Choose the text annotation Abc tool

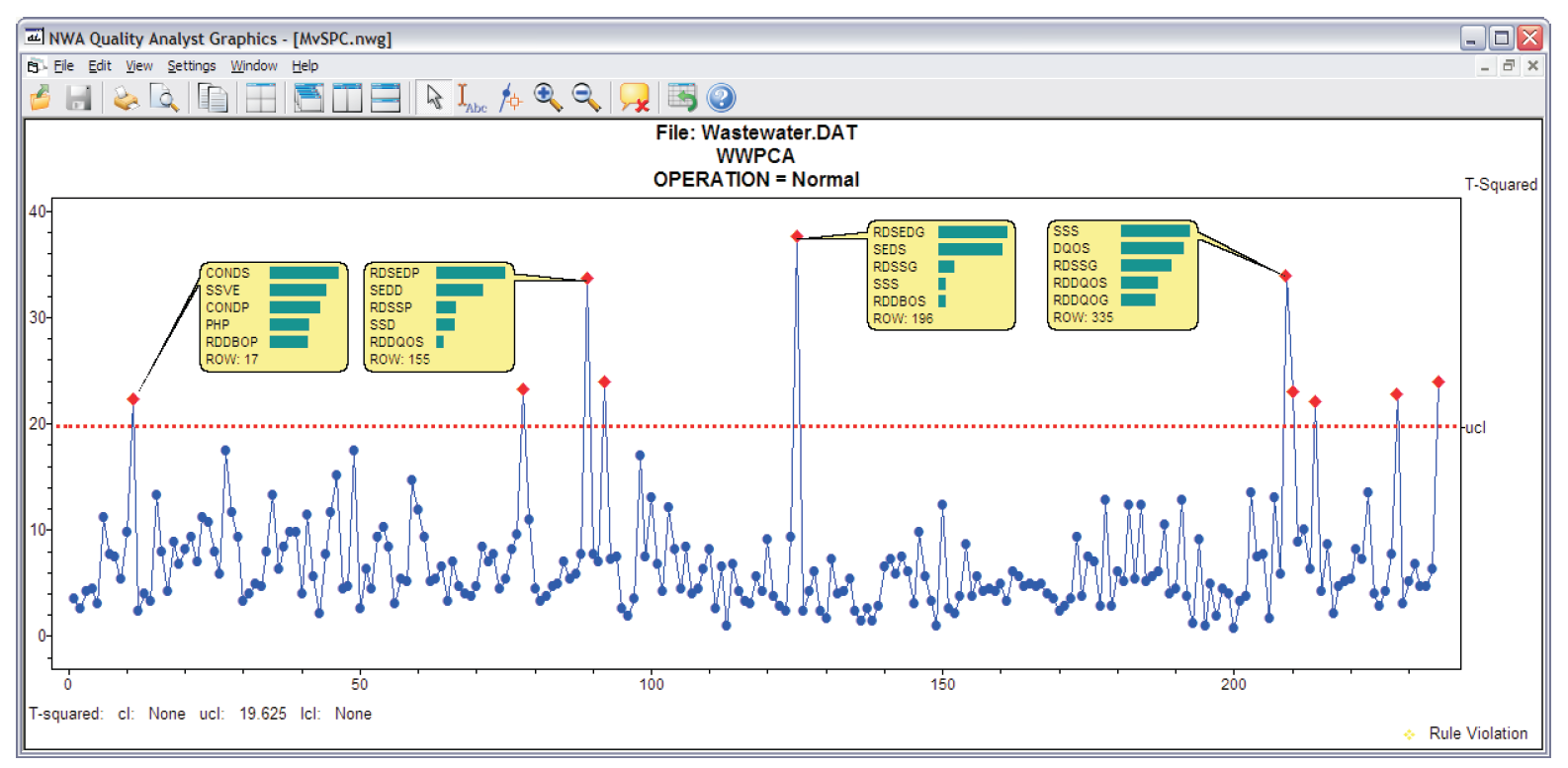point(471,98)
